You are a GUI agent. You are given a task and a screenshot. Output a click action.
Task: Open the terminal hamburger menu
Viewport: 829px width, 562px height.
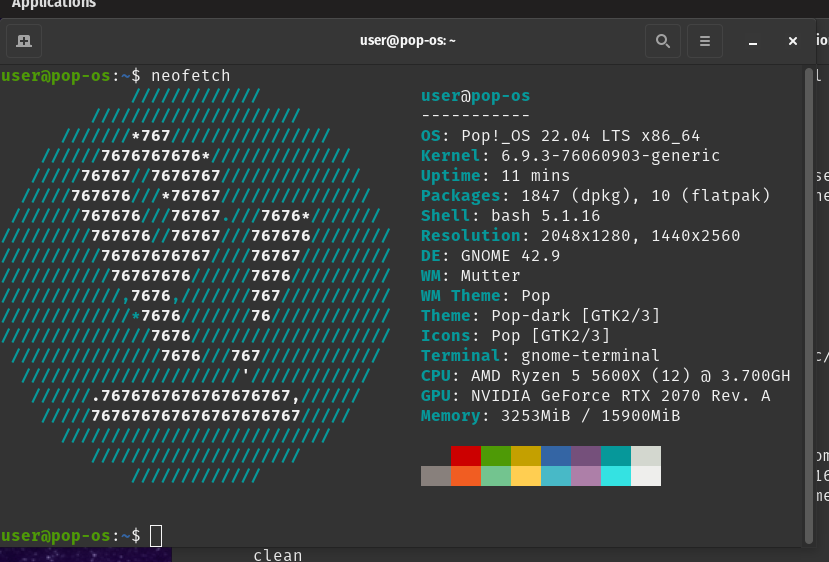tap(704, 41)
